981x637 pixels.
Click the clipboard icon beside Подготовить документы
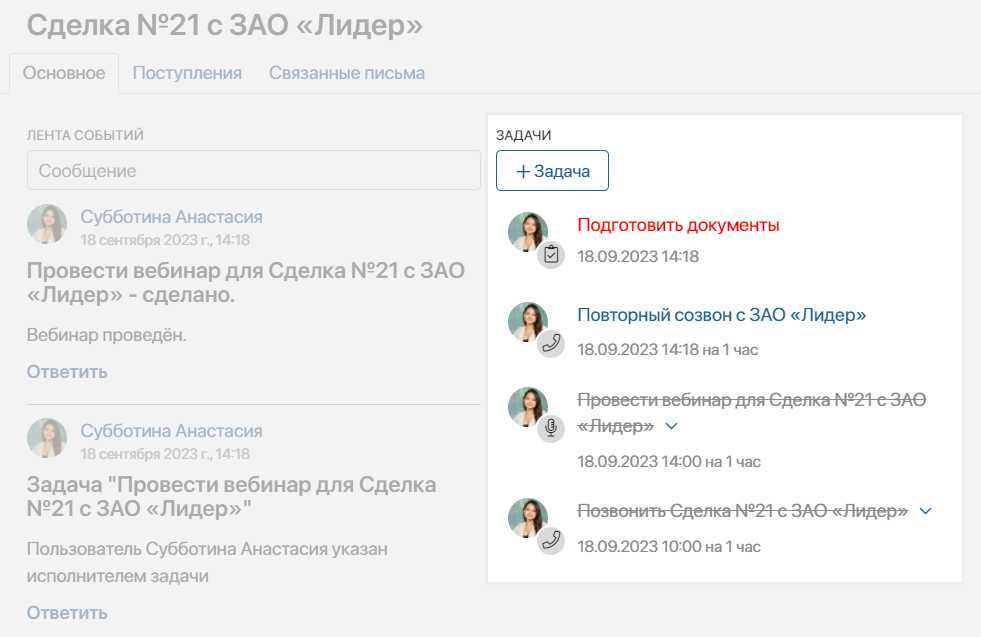(x=551, y=255)
